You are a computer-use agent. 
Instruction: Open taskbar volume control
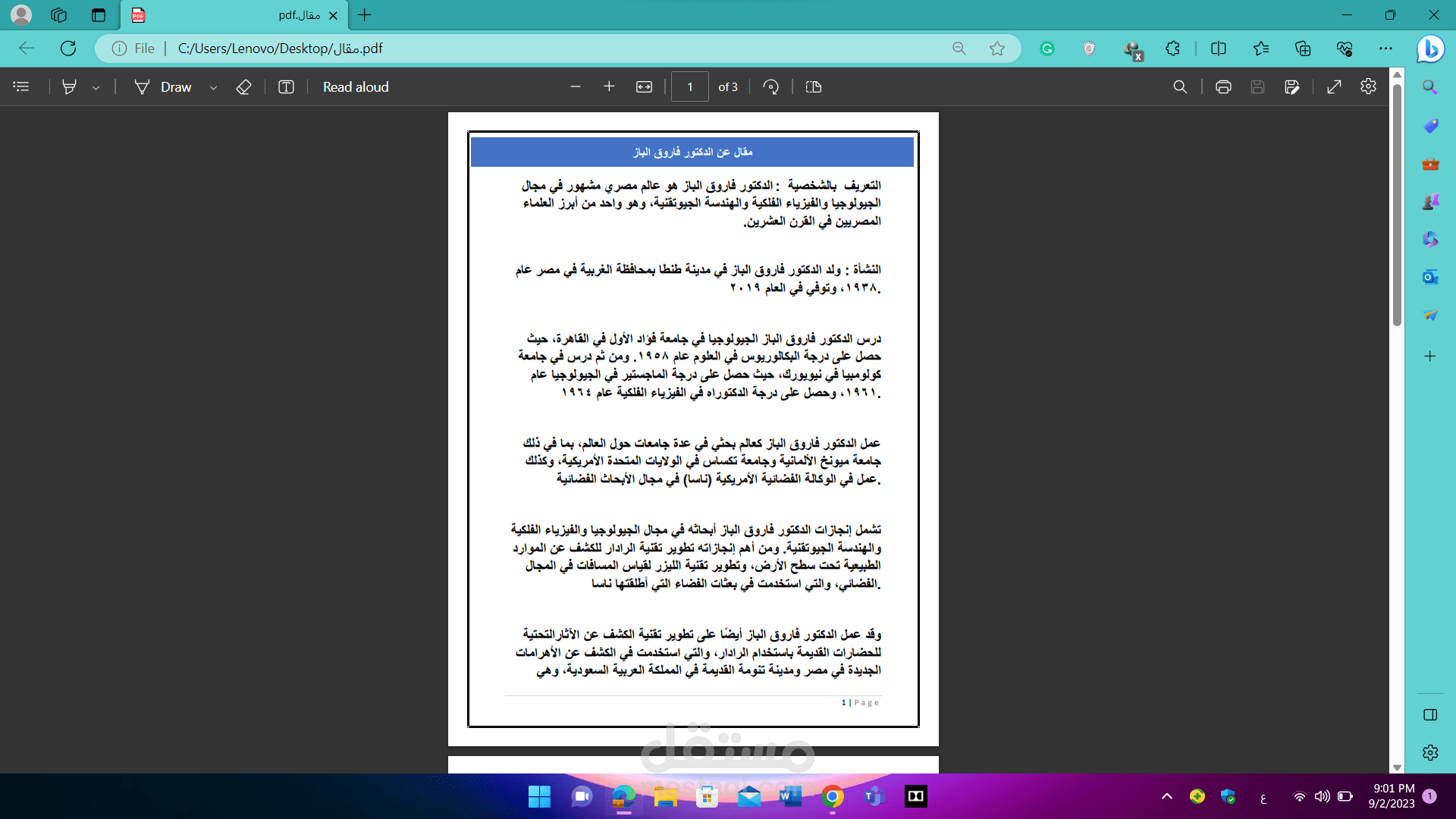(x=1322, y=796)
